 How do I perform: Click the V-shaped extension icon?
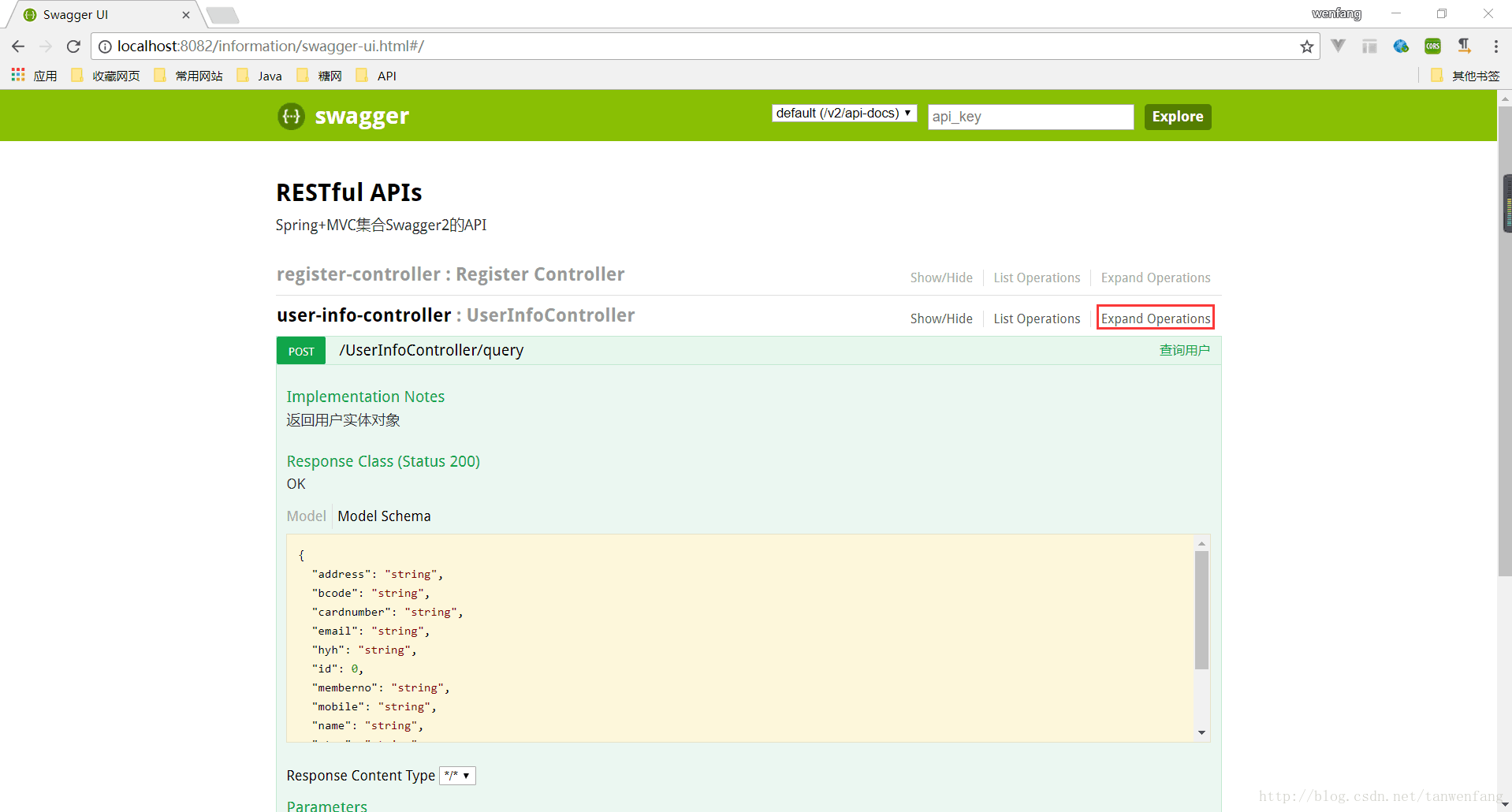point(1338,46)
